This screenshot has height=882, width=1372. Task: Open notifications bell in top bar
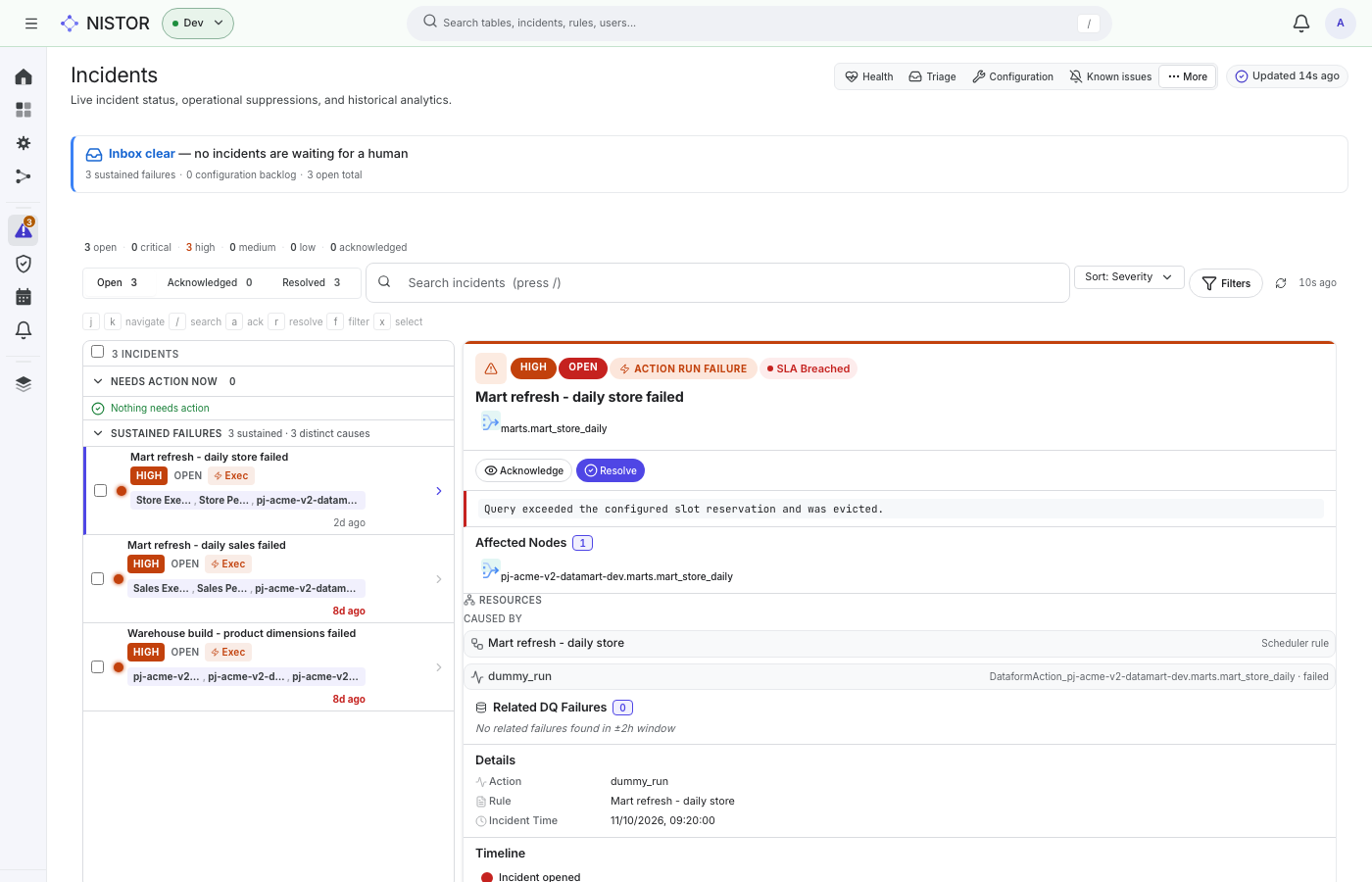[x=1301, y=24]
